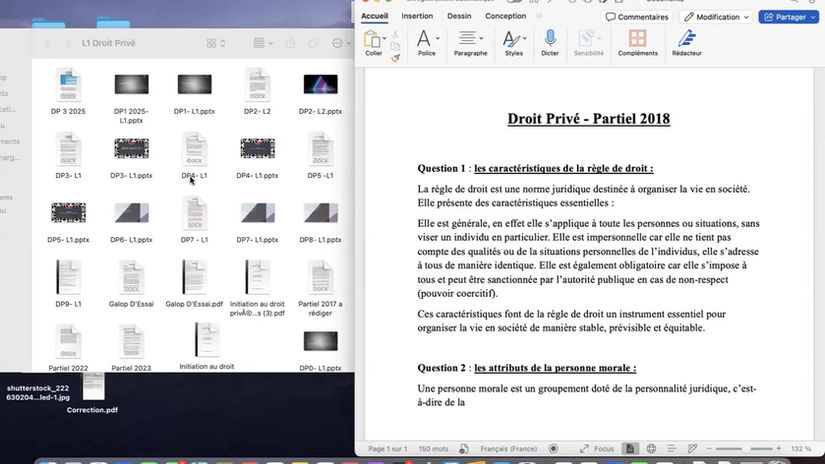Click the Coller paste icon in Word
825x464 pixels.
[x=372, y=39]
